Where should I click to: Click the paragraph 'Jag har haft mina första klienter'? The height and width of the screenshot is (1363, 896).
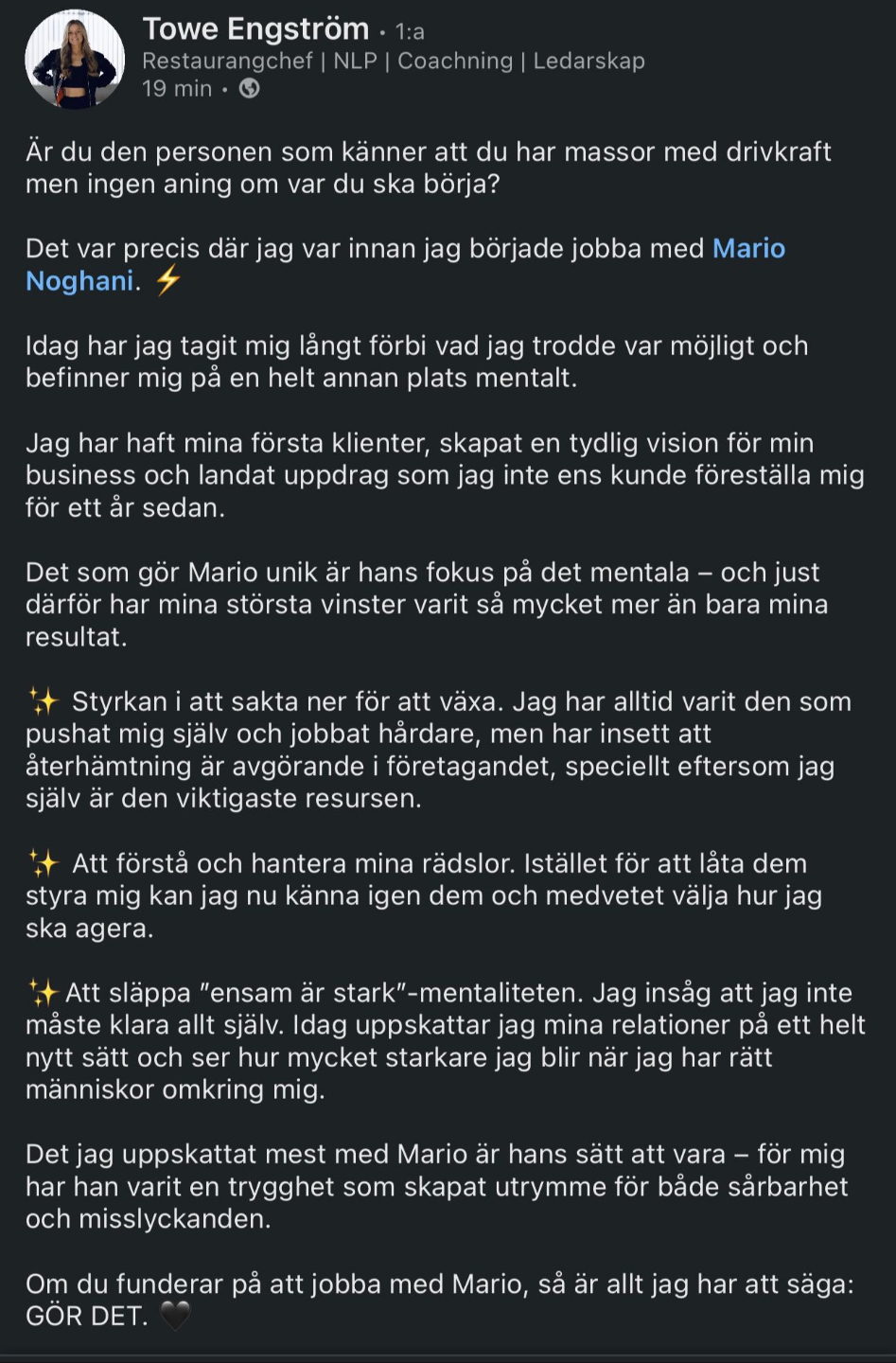(x=445, y=475)
